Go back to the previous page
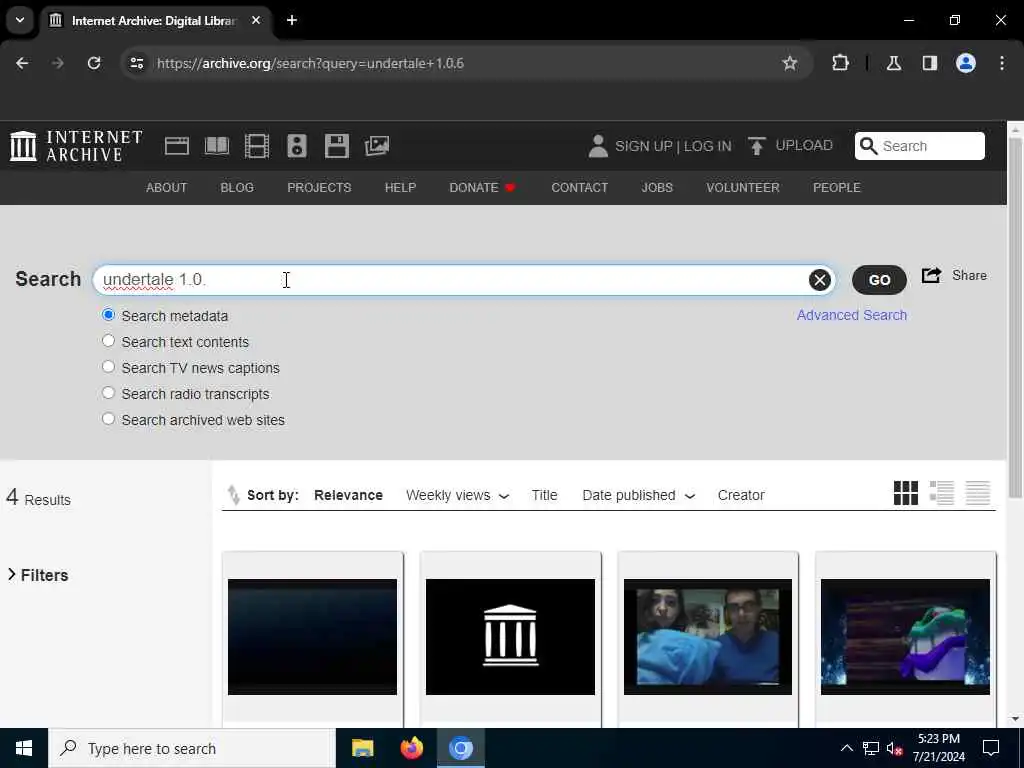This screenshot has width=1024, height=768. pos(22,63)
